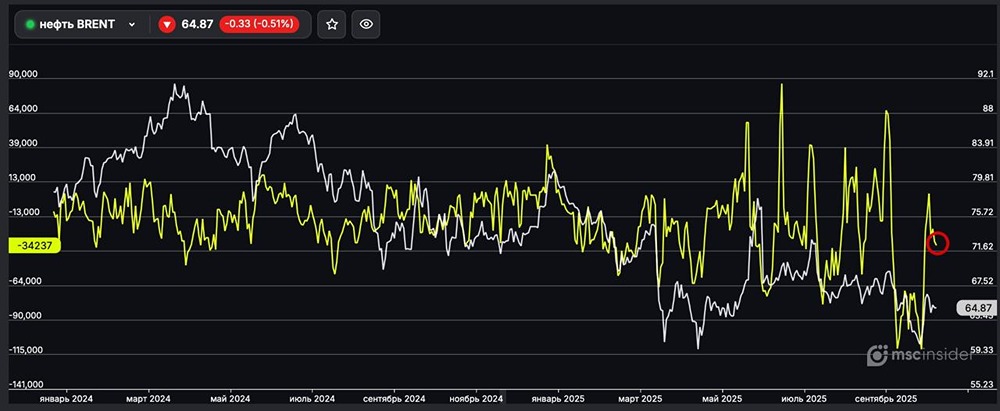Viewport: 1000px width, 411px height.
Task: Select the yellow -34237 left axis label
Action: [x=33, y=246]
